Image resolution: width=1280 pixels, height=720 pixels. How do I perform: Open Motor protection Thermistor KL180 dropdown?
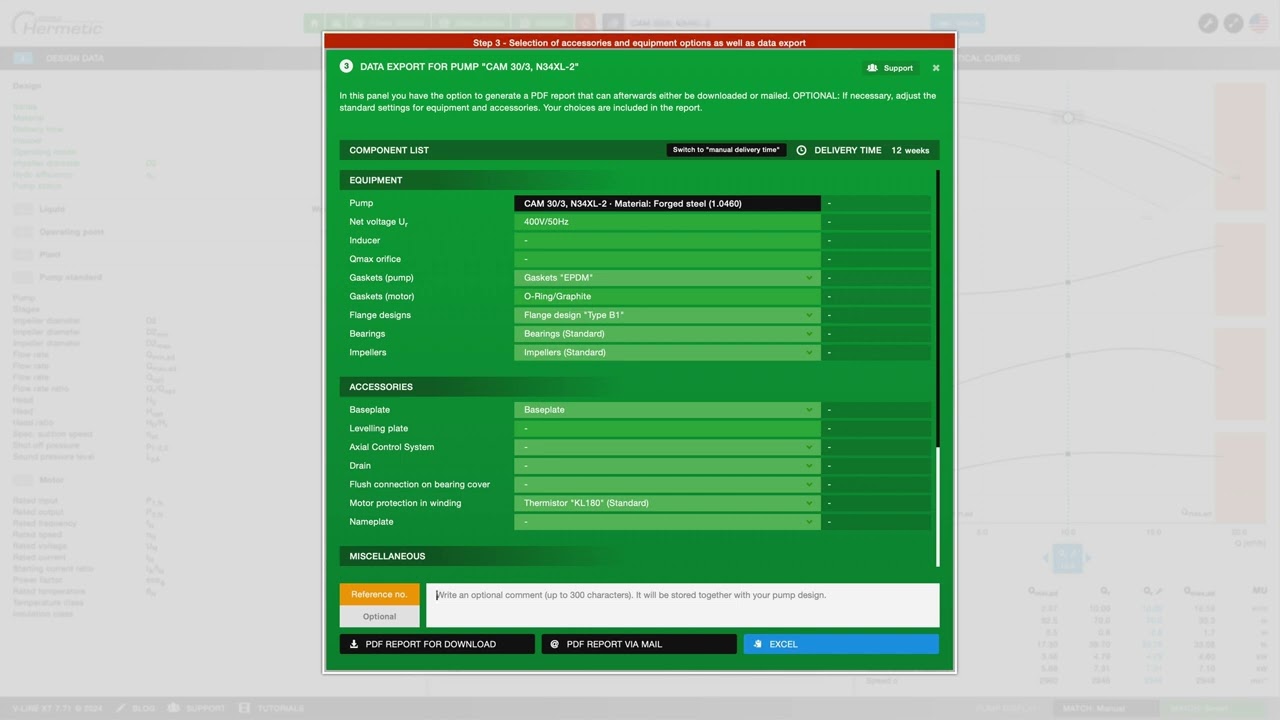tap(667, 503)
